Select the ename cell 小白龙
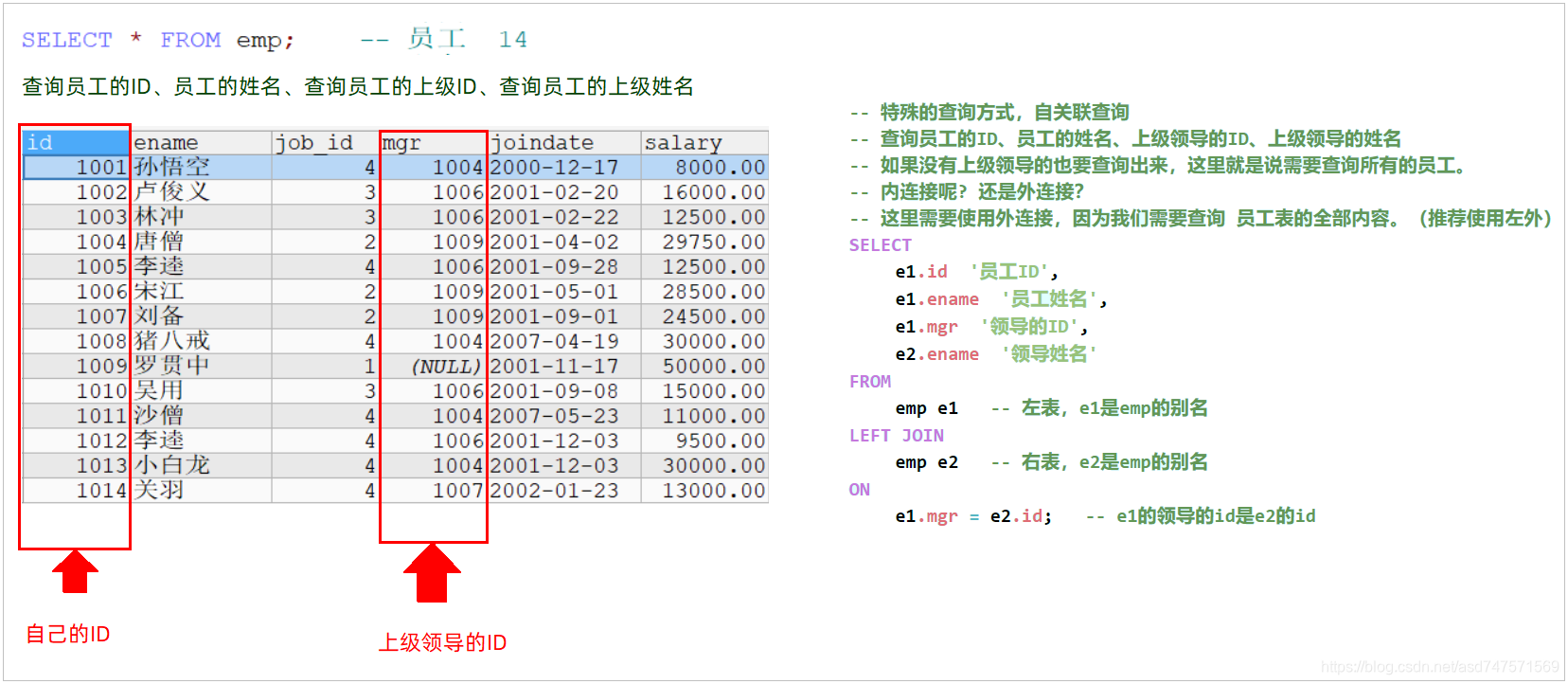 point(201,465)
